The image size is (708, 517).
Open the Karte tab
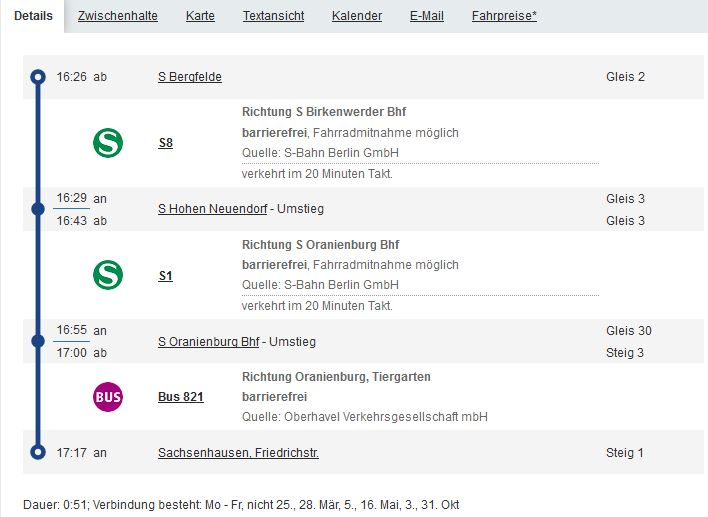pyautogui.click(x=200, y=16)
